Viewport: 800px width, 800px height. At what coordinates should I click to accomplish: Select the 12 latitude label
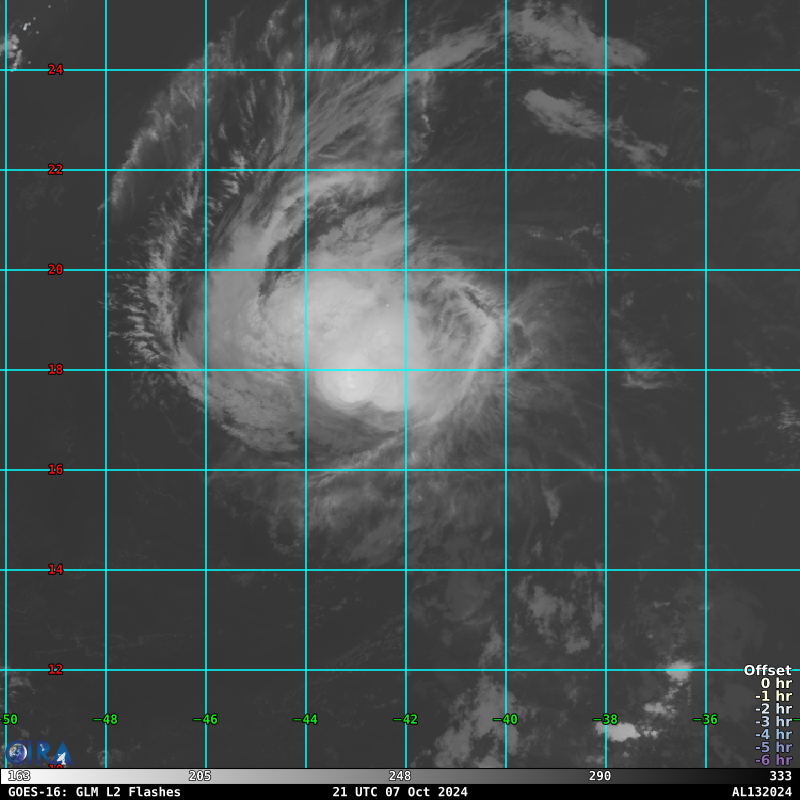(x=56, y=669)
